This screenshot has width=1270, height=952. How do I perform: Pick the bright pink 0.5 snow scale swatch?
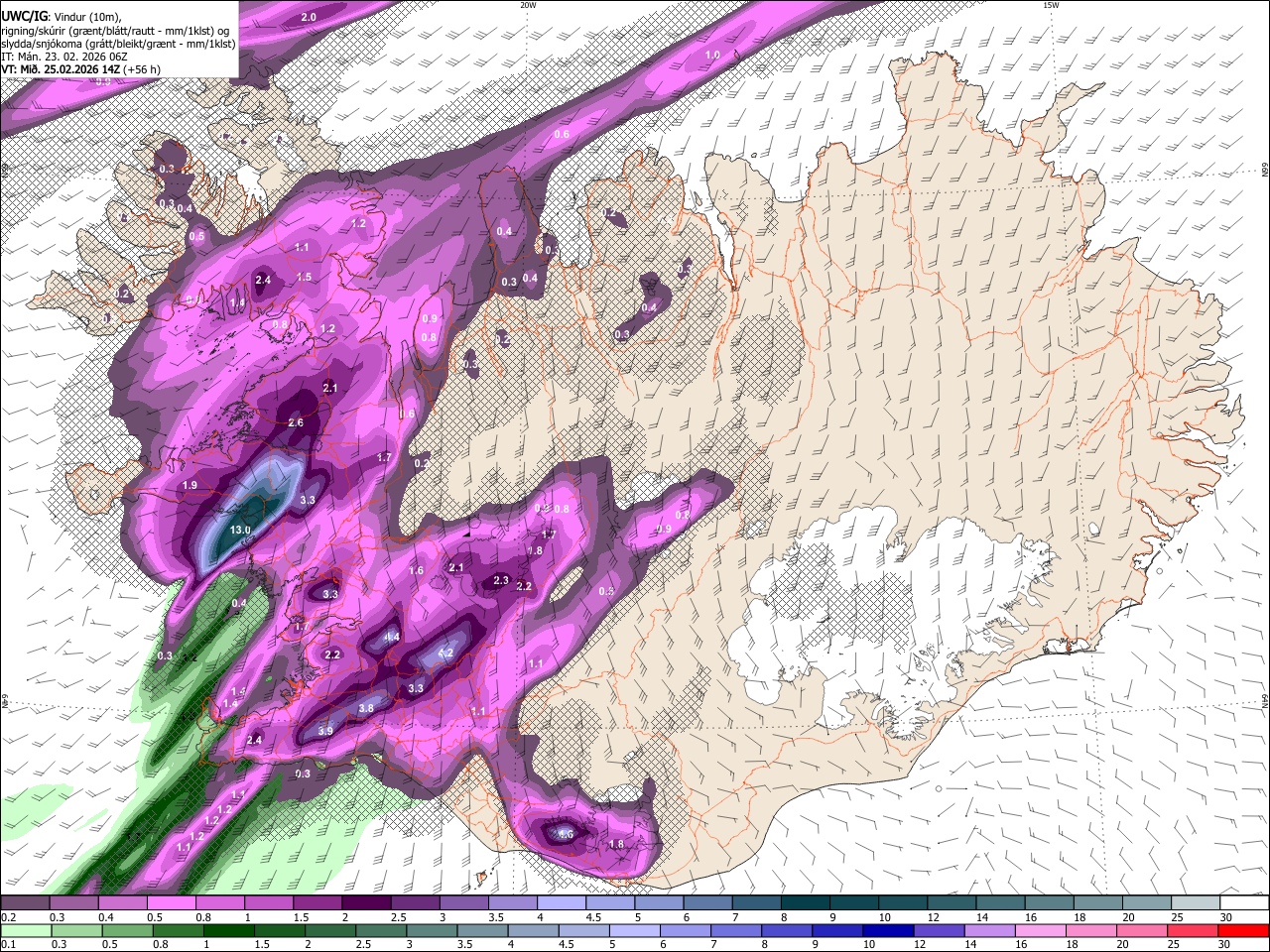click(x=171, y=903)
